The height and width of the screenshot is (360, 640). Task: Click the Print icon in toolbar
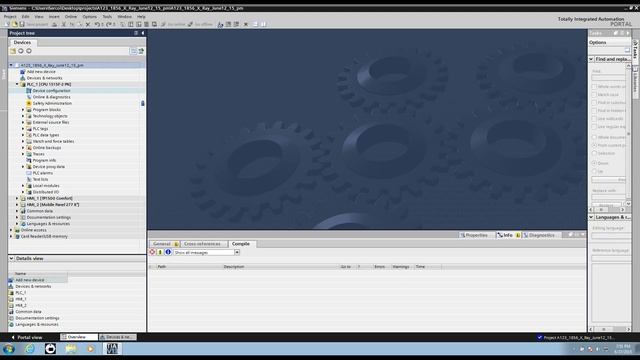click(x=54, y=24)
